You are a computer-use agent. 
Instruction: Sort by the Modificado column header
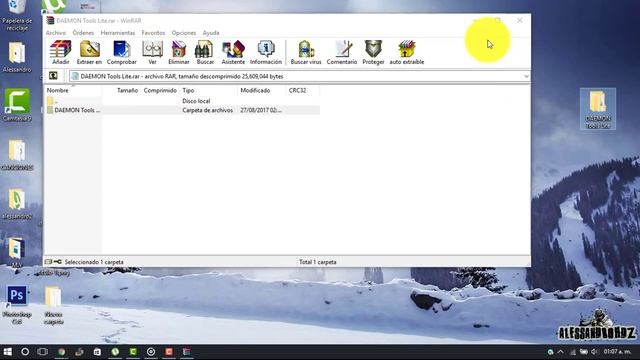tap(262, 90)
